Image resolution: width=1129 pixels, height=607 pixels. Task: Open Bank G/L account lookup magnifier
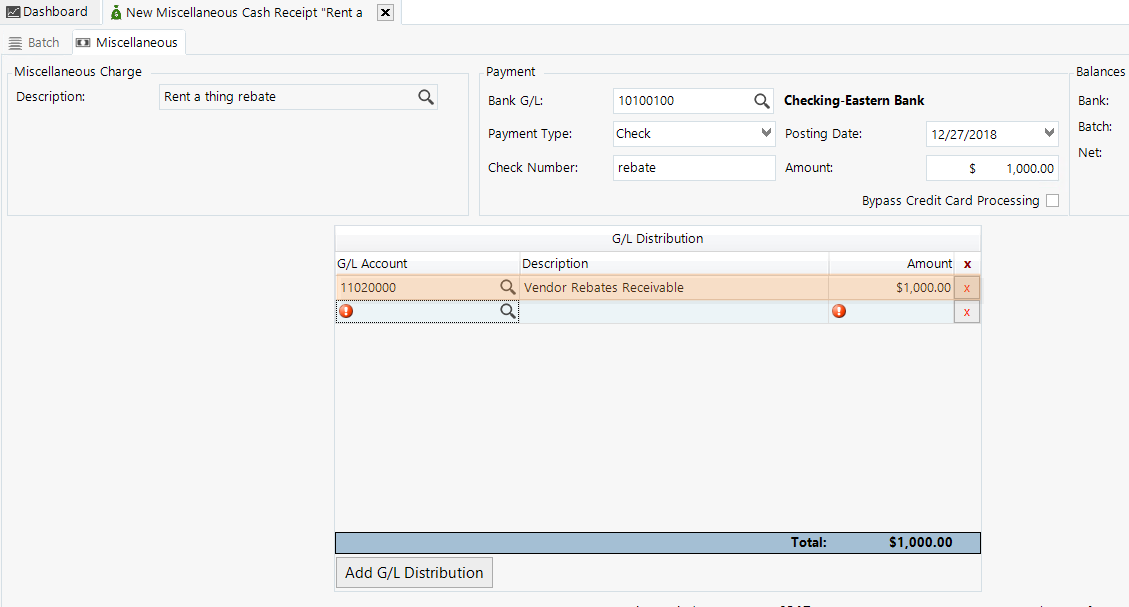[x=761, y=101]
